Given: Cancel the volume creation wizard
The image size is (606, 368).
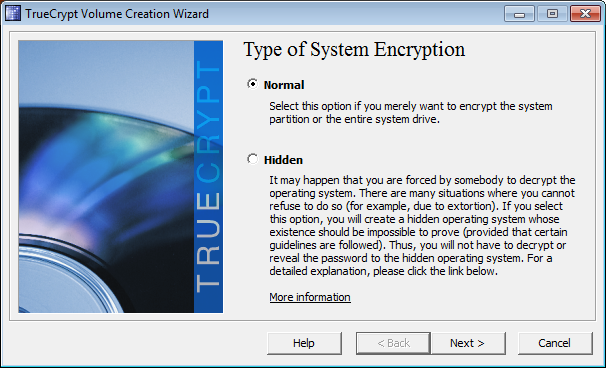Looking at the screenshot, I should click(555, 343).
